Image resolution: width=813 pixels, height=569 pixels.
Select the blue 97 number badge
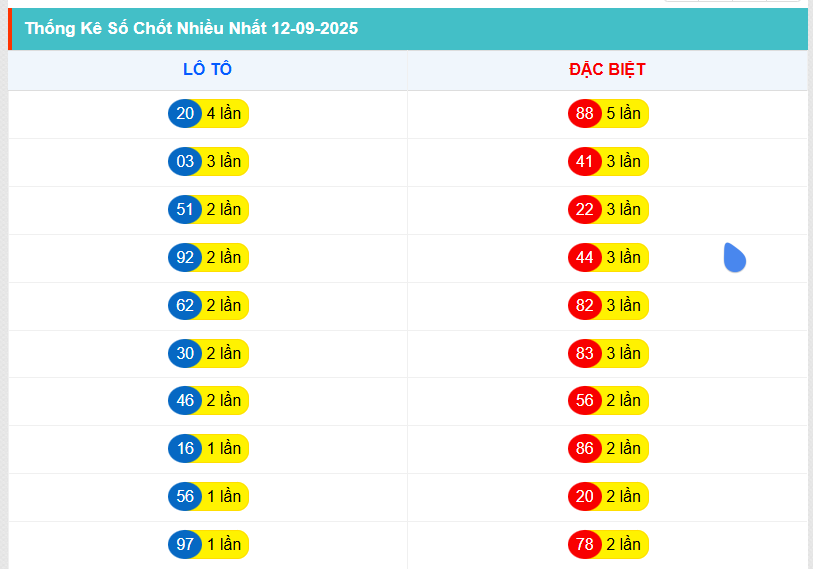(x=185, y=544)
